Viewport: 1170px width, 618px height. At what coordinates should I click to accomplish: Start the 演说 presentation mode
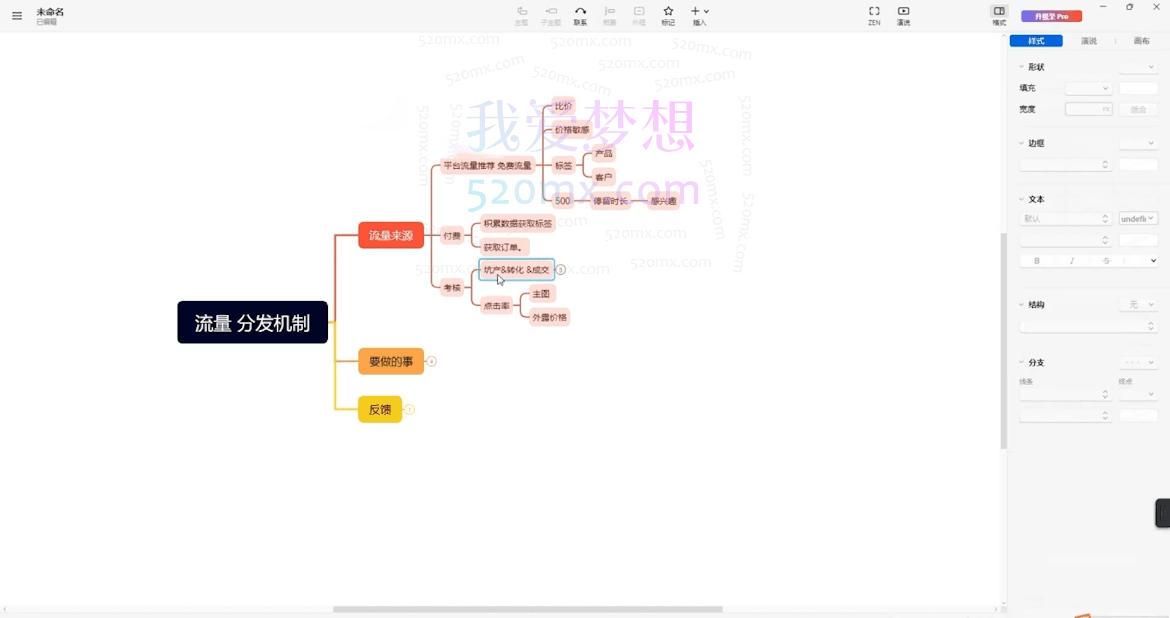[903, 15]
